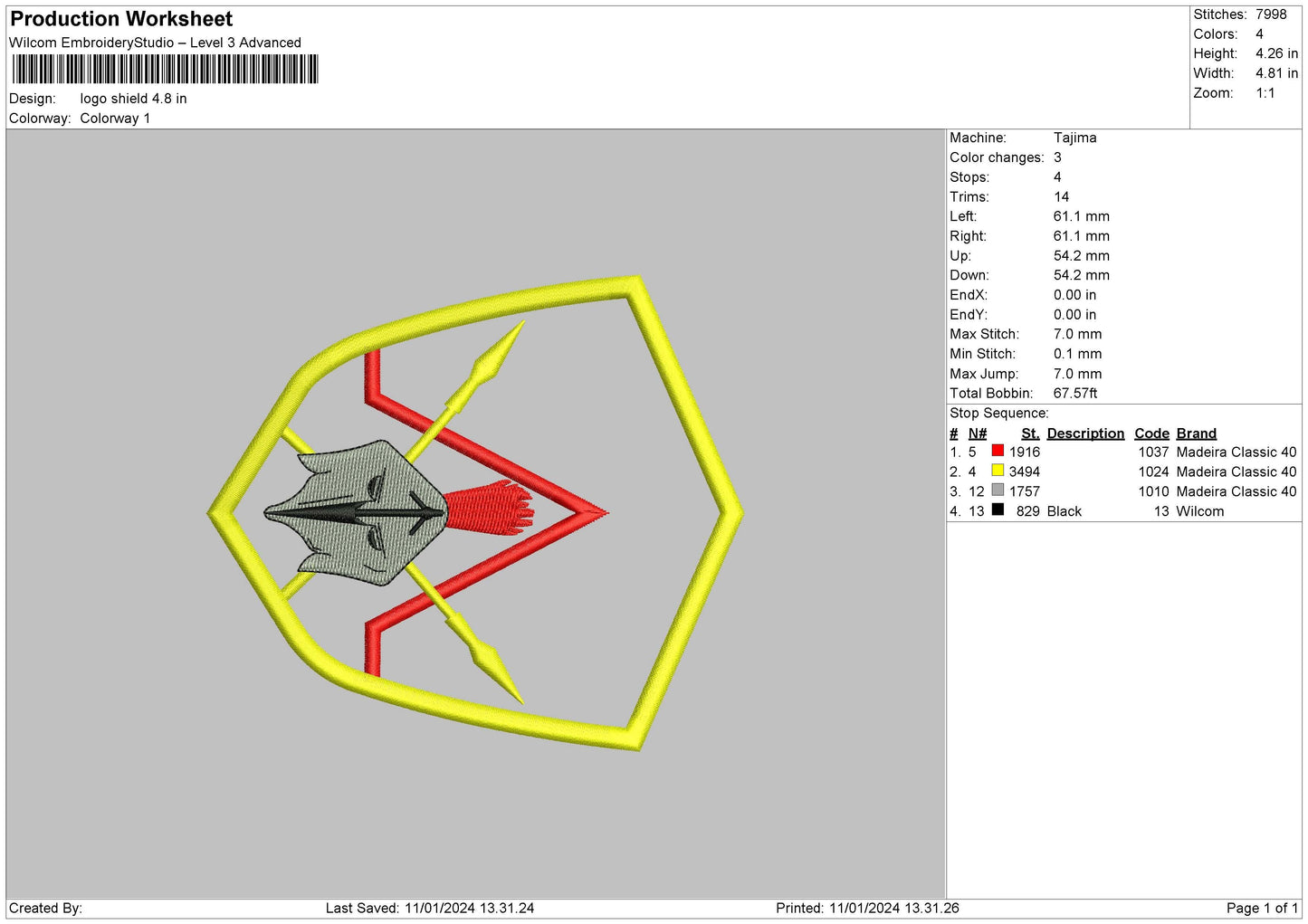Click the Max Jump value 7.0 mm
Screen dimensions: 1308x924
tap(1078, 374)
